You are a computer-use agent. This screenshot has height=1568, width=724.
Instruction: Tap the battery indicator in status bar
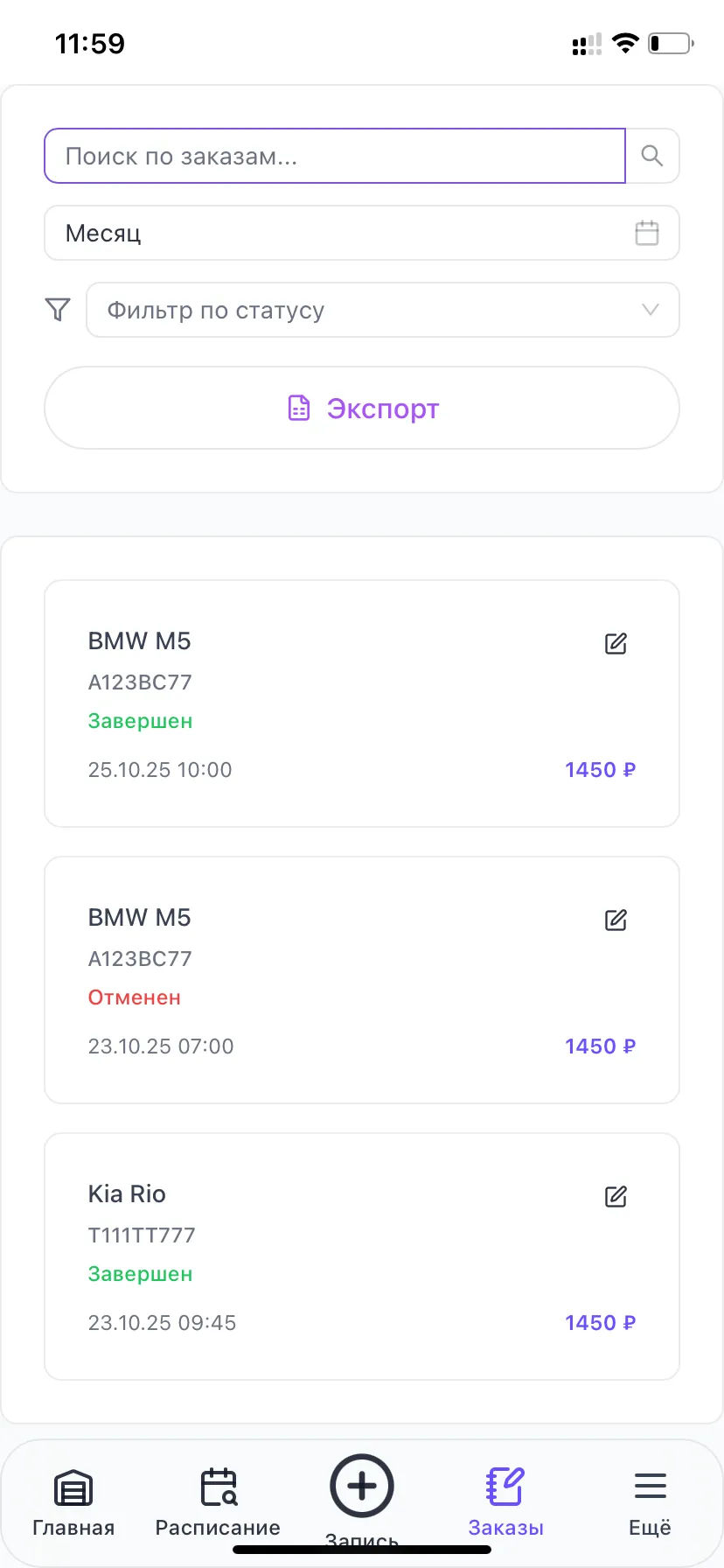670,43
